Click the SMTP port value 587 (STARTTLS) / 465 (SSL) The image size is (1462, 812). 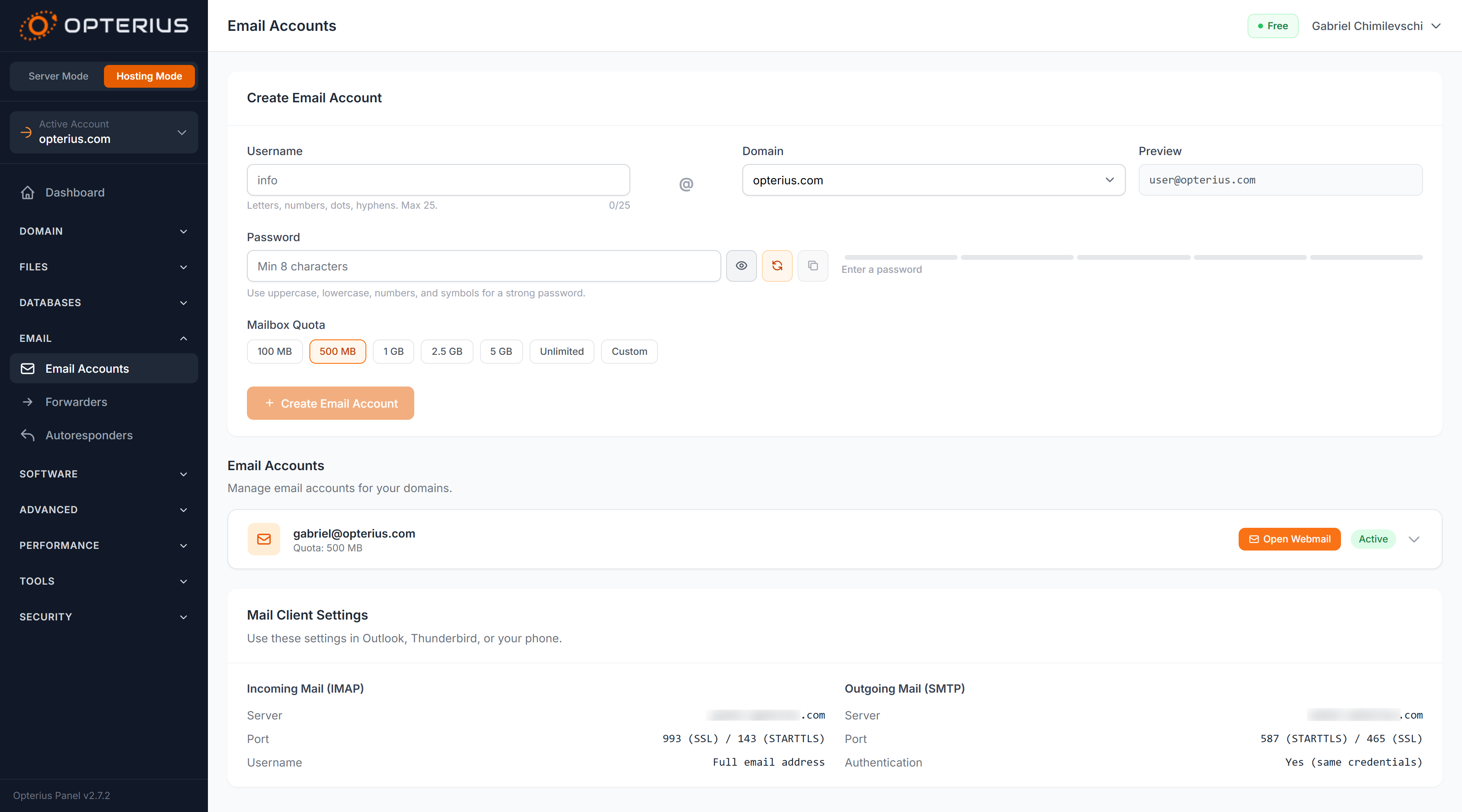pyautogui.click(x=1342, y=739)
